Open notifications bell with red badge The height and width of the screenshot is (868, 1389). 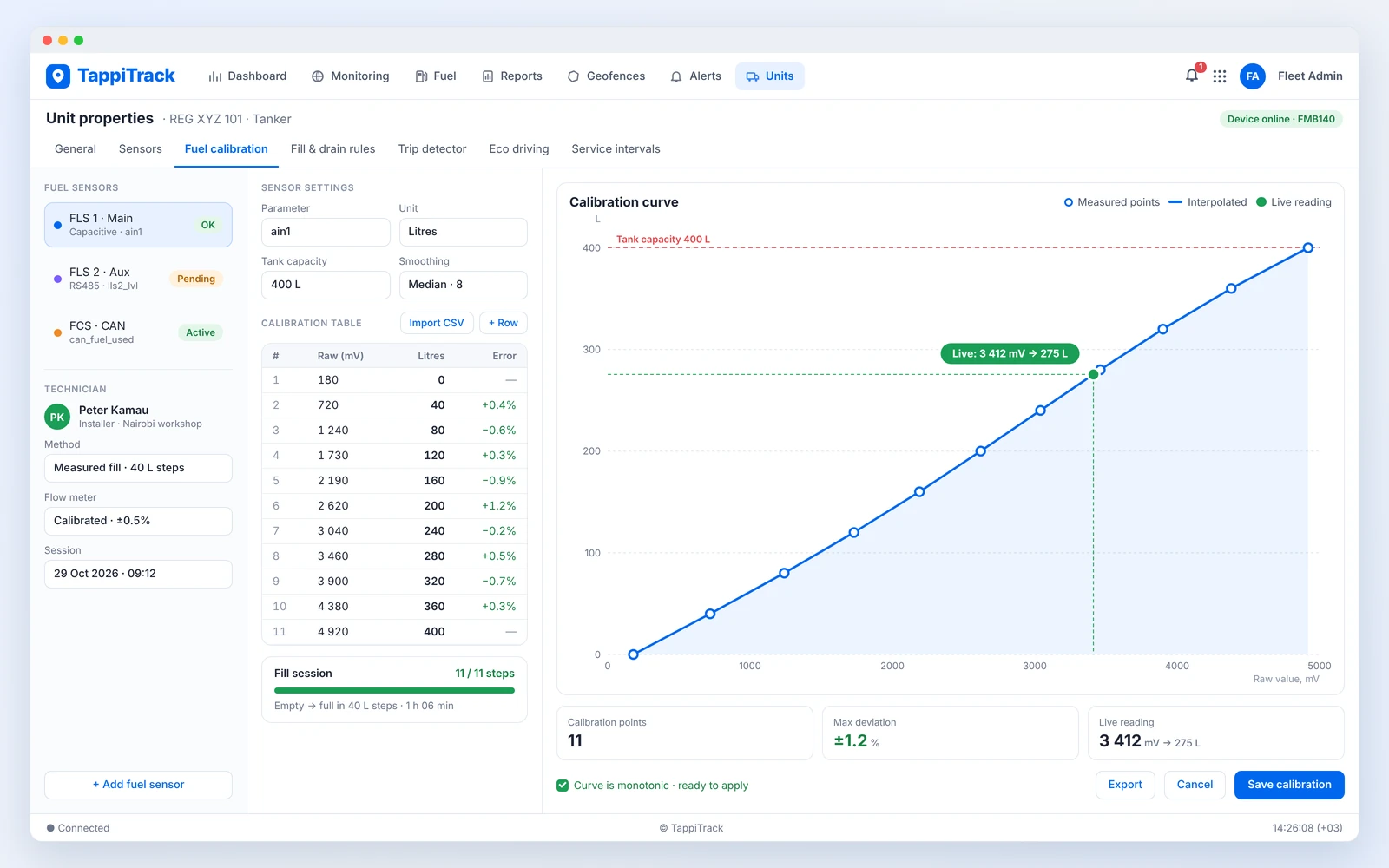[x=1193, y=76]
